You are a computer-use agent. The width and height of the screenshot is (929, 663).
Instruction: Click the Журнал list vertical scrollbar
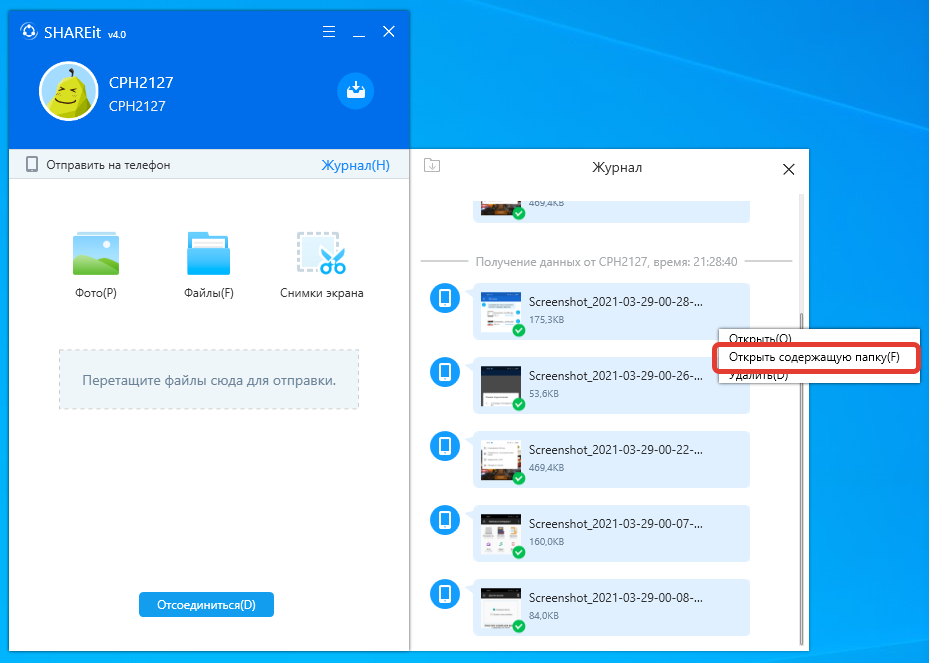[798, 400]
